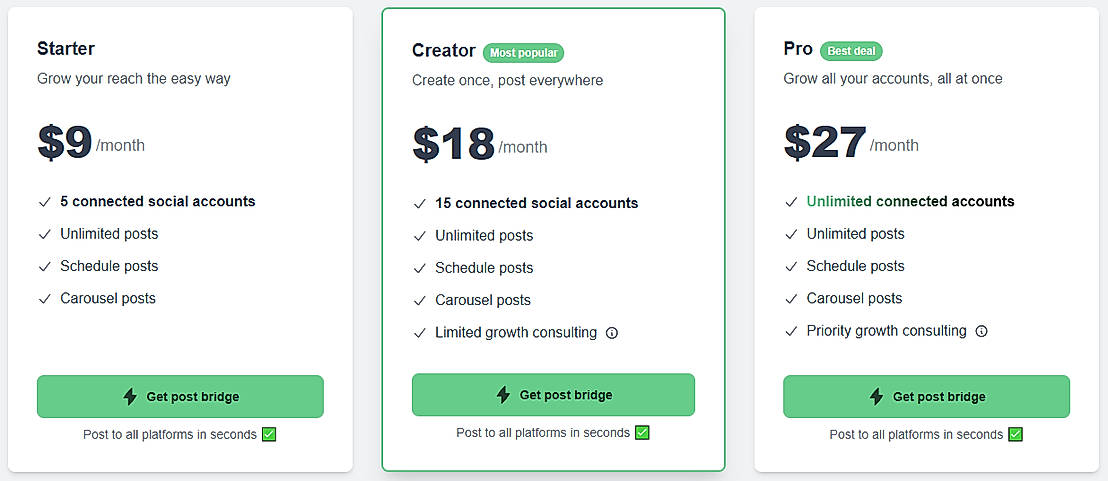The width and height of the screenshot is (1108, 481).
Task: Click the info icon beside Limited growth consulting
Action: (x=612, y=333)
